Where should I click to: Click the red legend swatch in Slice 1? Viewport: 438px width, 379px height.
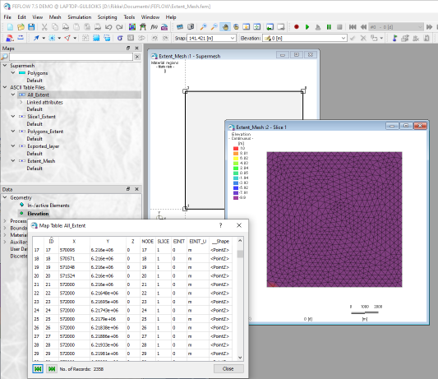tap(236, 148)
